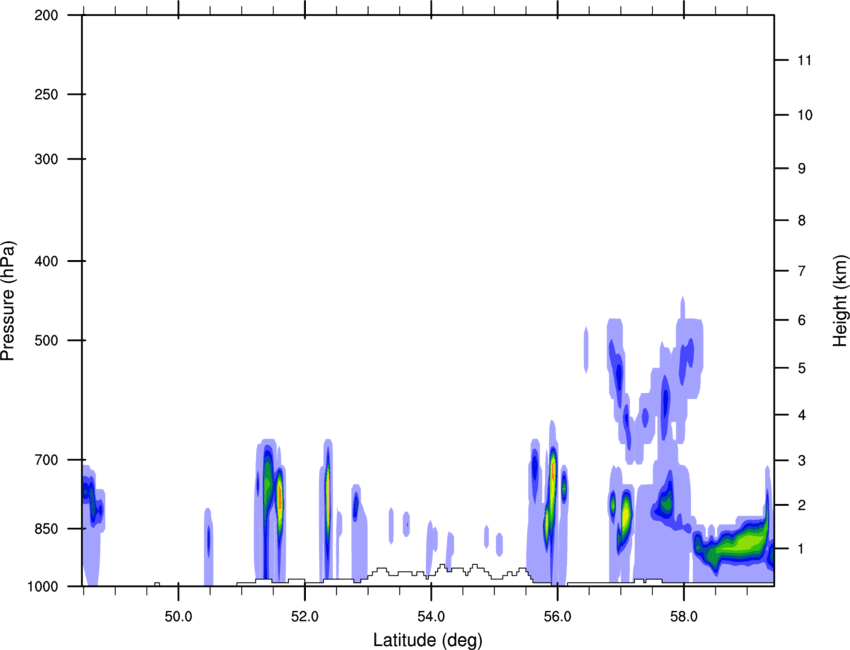Click the 54.0 latitude label

click(x=432, y=616)
